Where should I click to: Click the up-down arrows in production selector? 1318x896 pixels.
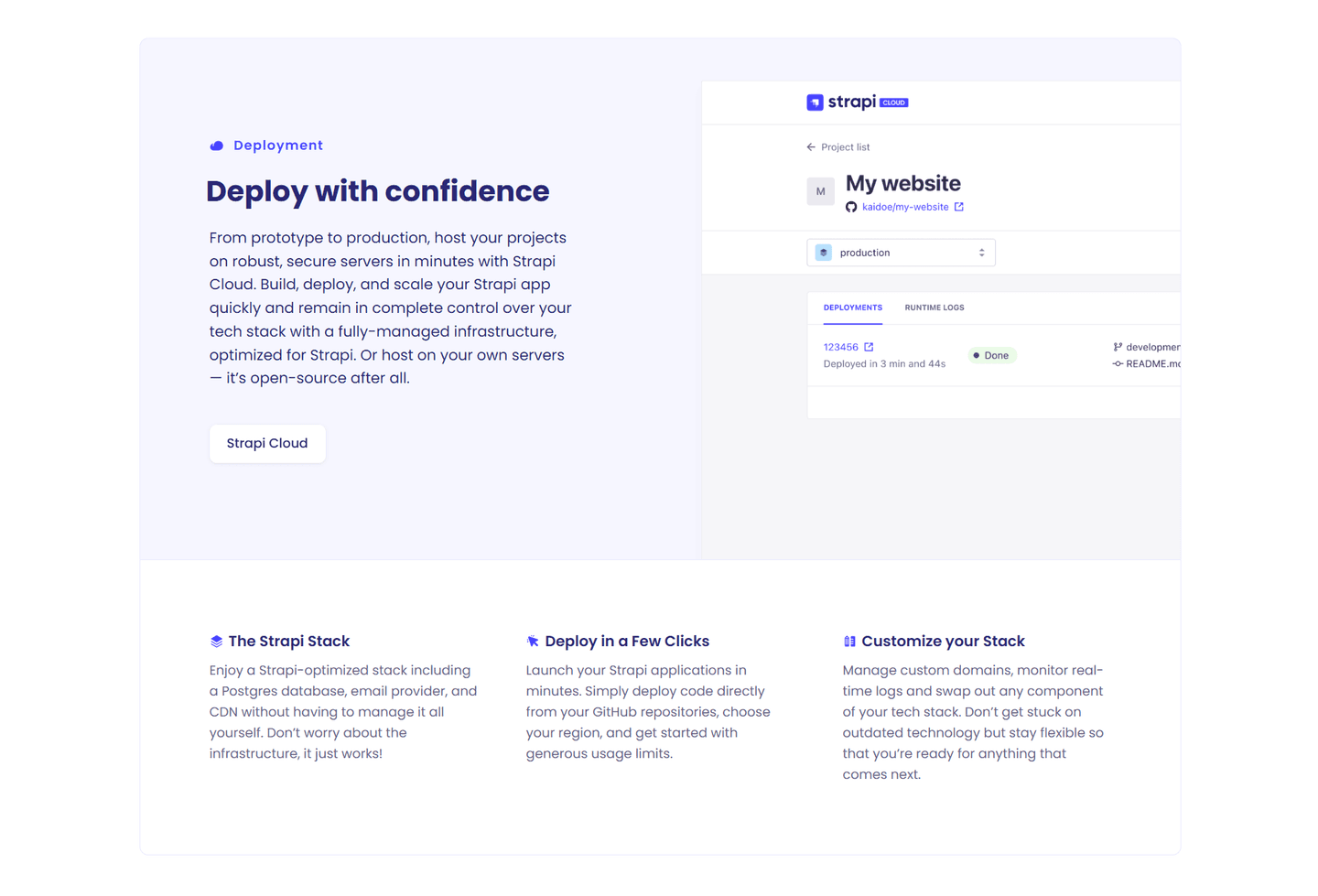click(981, 253)
